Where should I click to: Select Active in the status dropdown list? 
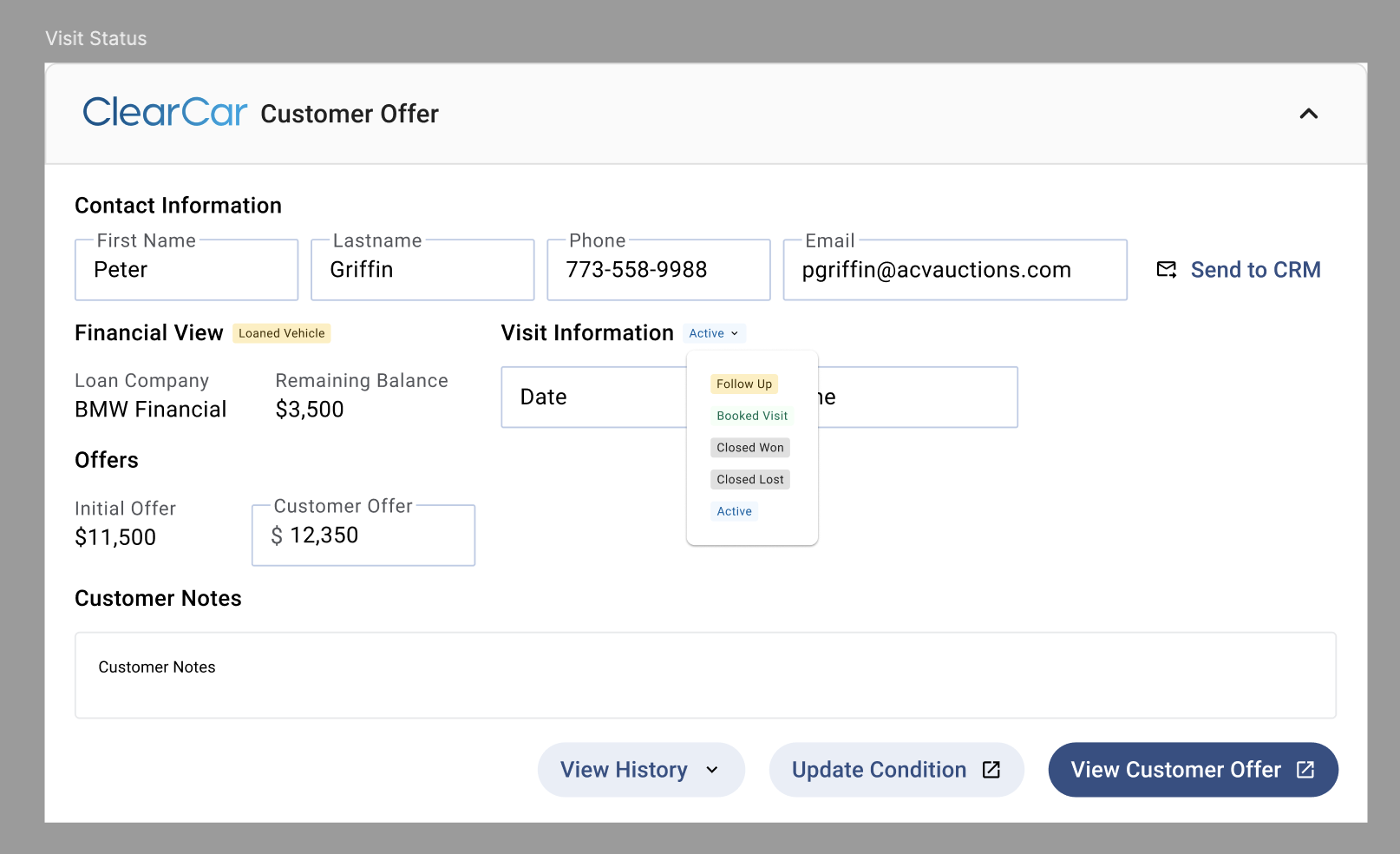pos(734,511)
